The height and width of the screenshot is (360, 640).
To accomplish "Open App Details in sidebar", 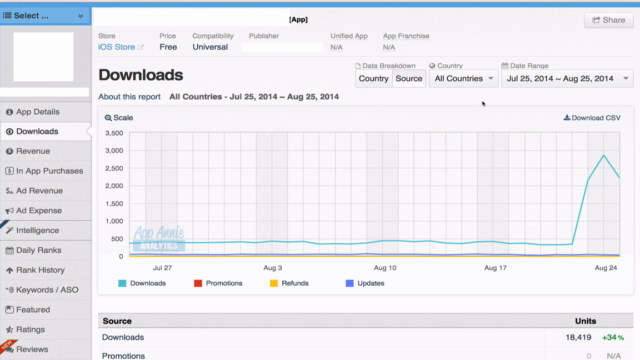I will (x=46, y=112).
